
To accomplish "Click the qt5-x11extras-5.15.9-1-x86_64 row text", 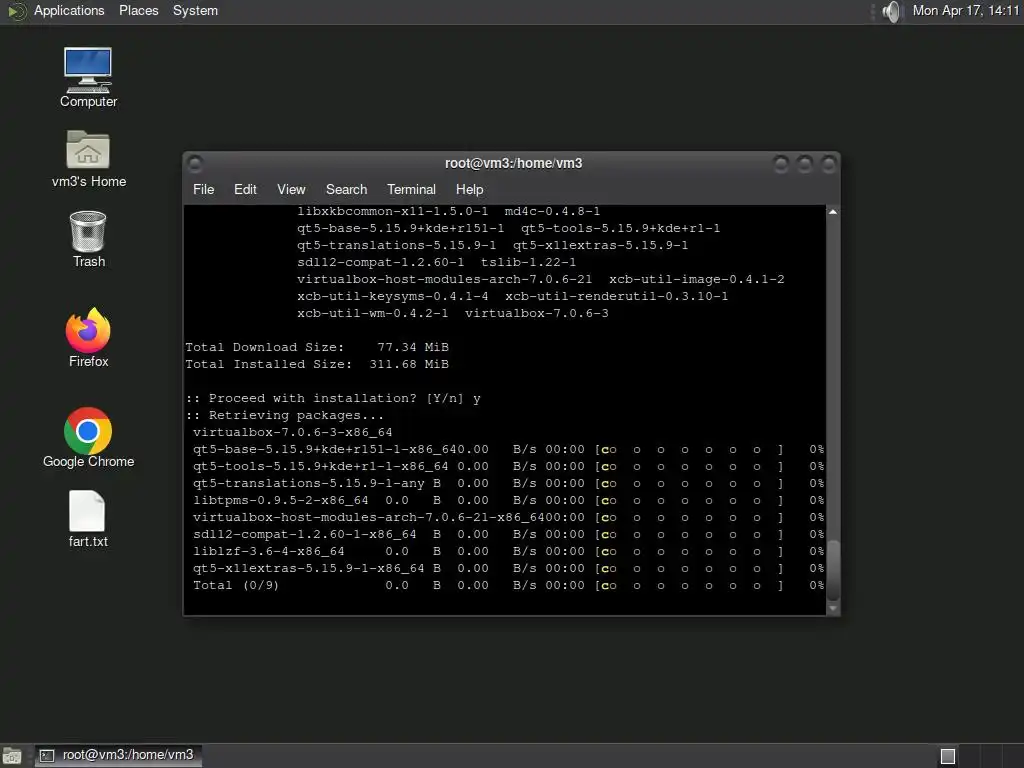I will (x=308, y=568).
